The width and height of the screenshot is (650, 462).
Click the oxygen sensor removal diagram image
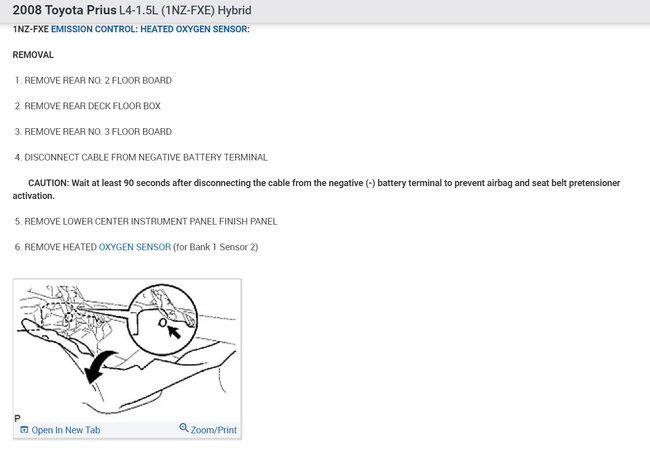tap(127, 350)
